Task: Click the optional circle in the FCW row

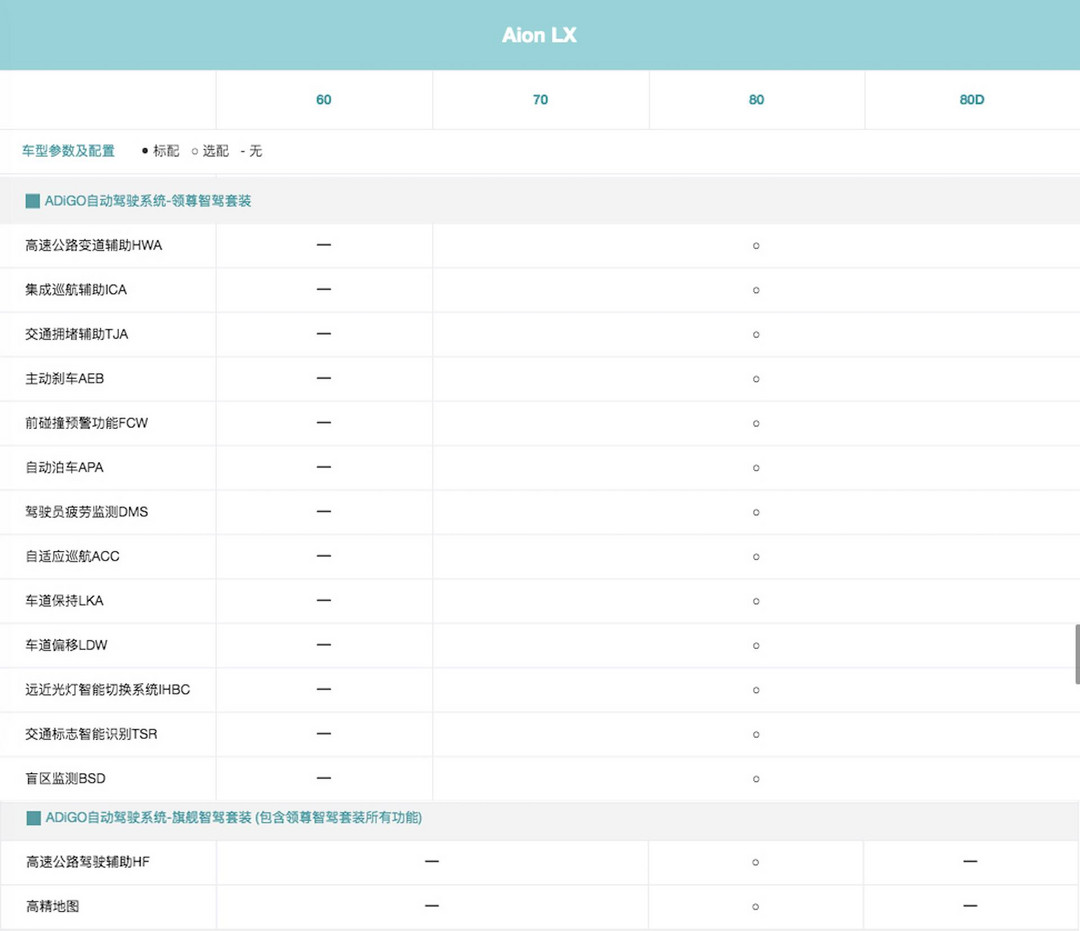Action: tap(756, 423)
